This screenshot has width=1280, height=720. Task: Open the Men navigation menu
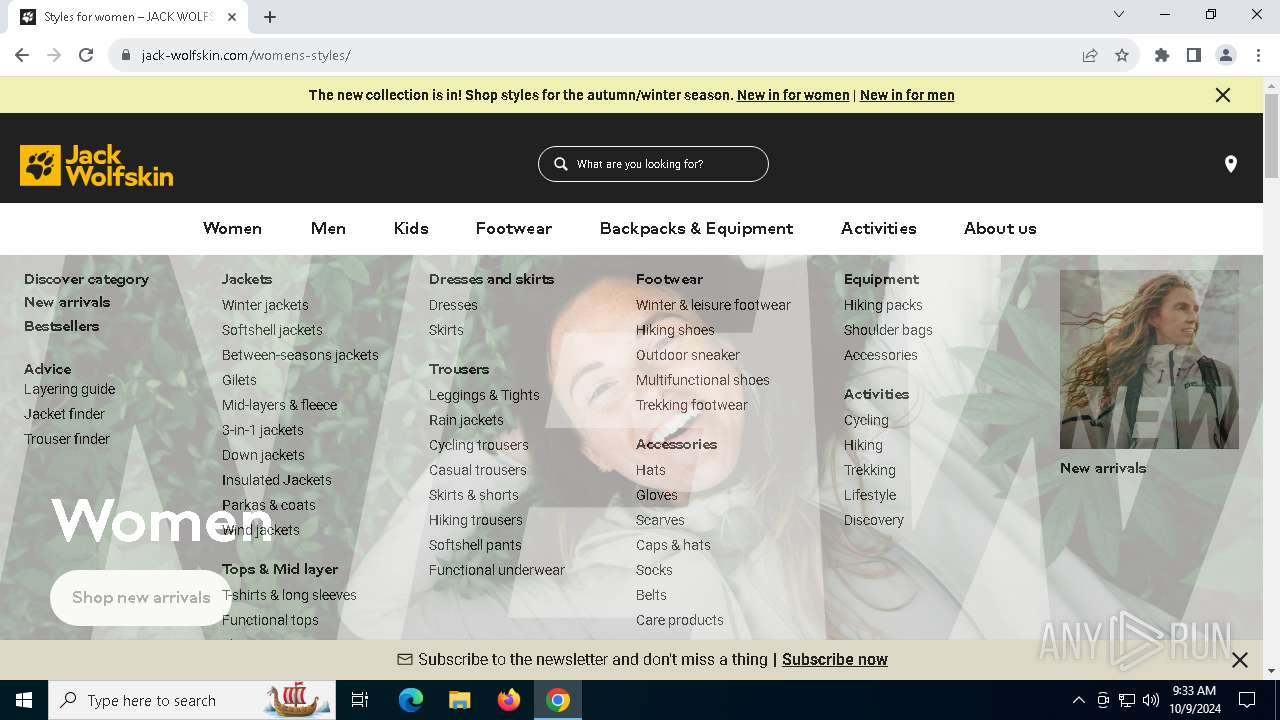pos(328,228)
